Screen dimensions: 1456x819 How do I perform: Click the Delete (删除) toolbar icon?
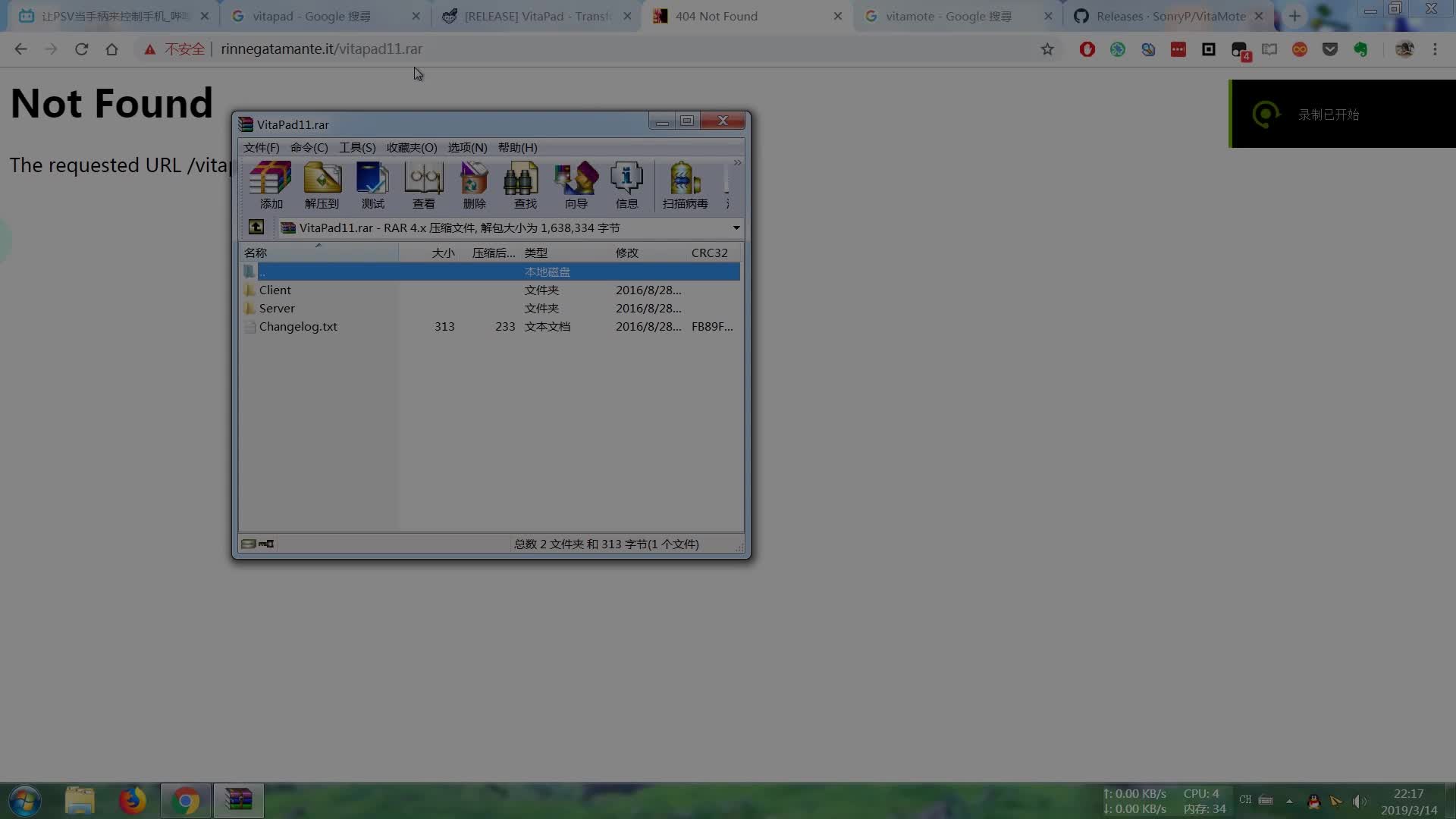[474, 185]
